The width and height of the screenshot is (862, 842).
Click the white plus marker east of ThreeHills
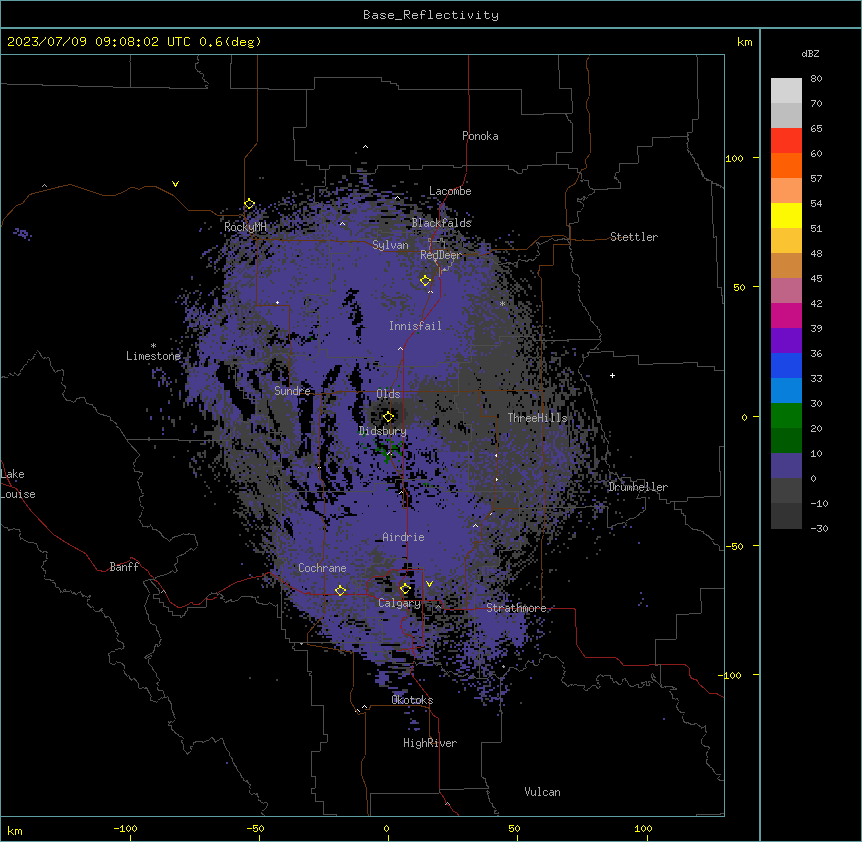(612, 375)
